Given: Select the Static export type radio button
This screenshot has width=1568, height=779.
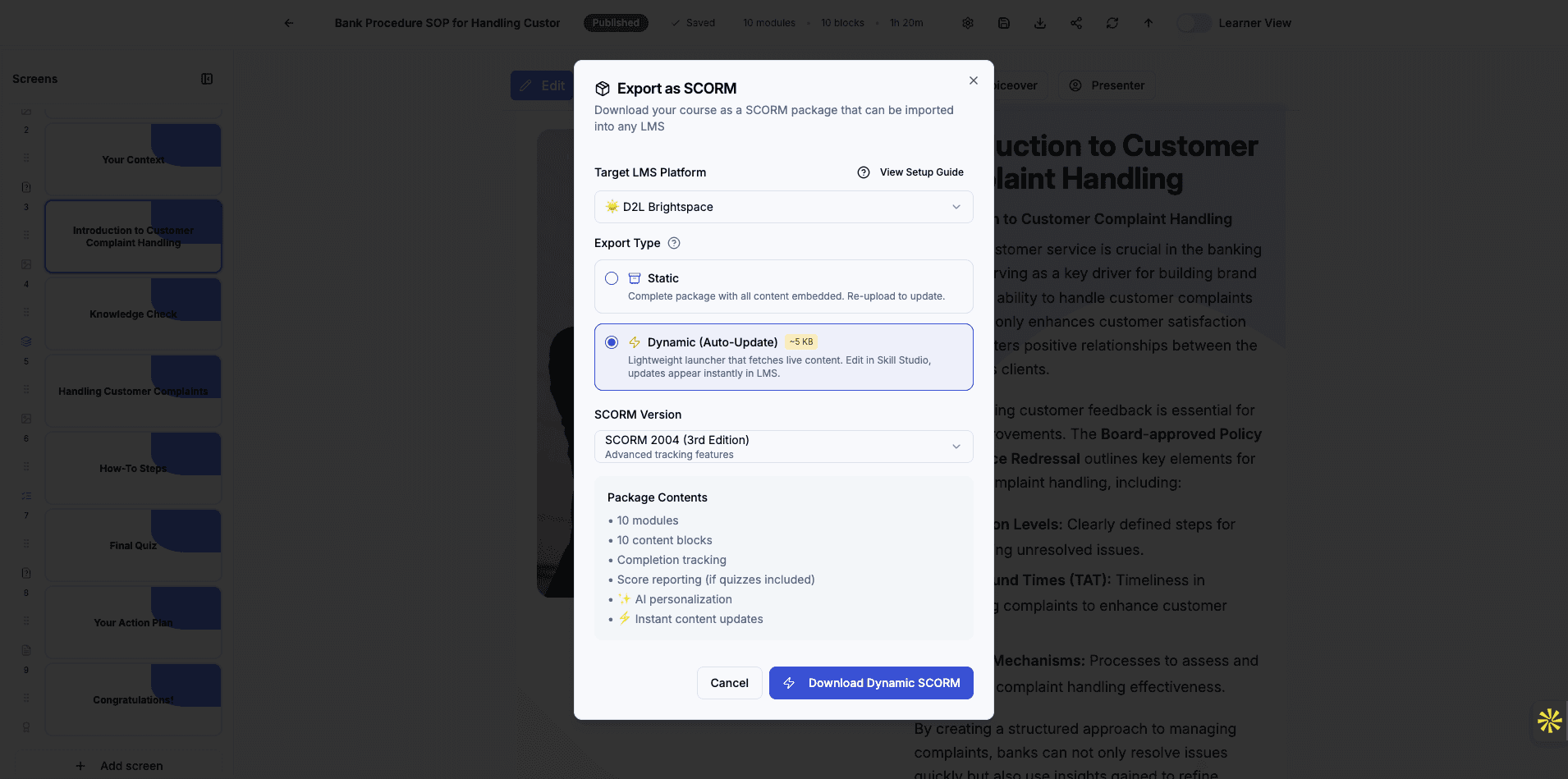Looking at the screenshot, I should (612, 278).
